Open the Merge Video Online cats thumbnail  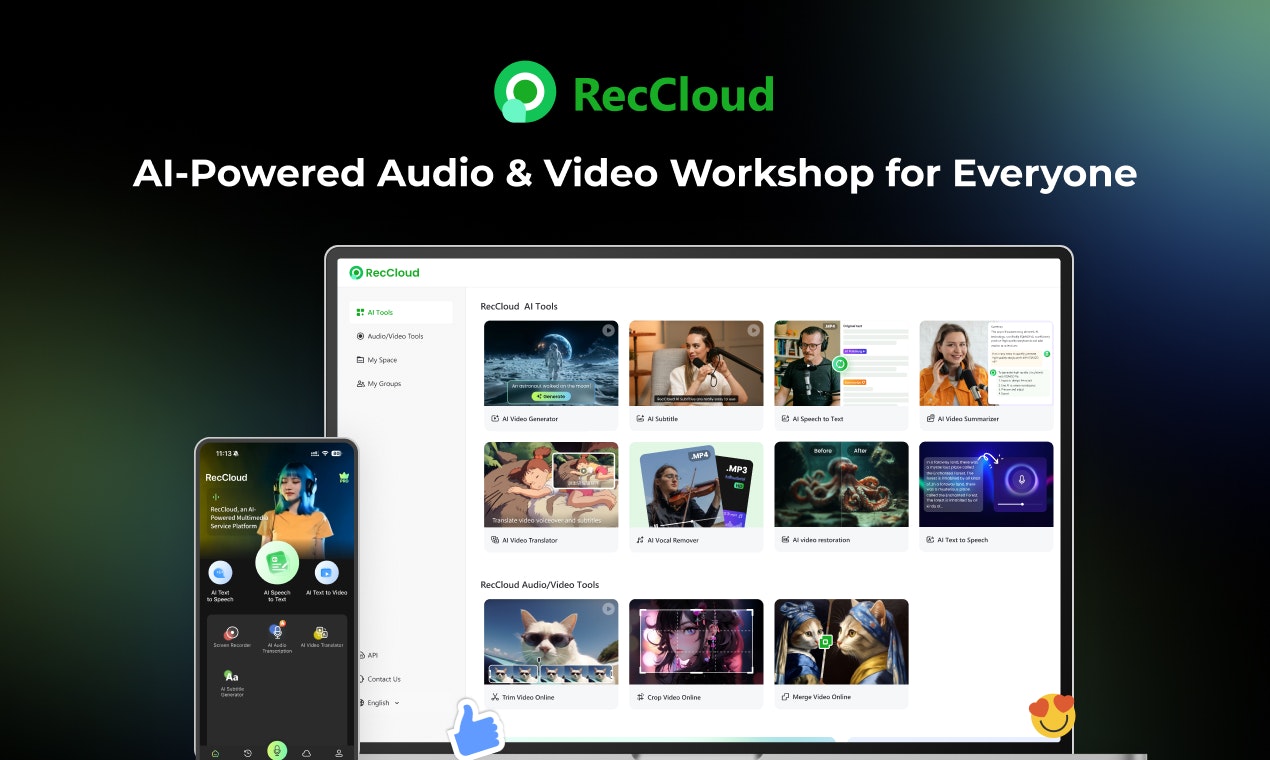pyautogui.click(x=841, y=641)
